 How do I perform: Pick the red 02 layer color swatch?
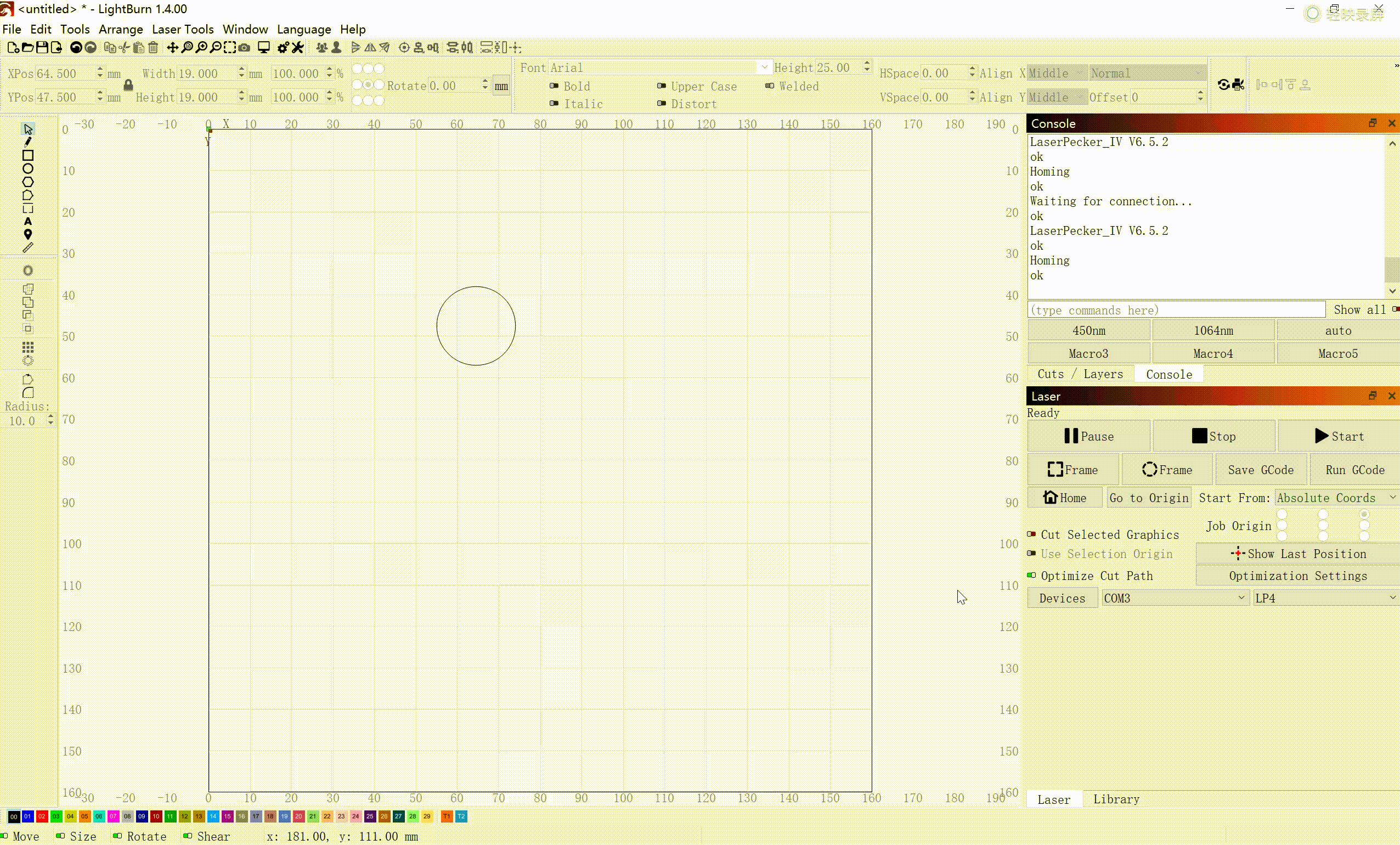click(x=42, y=816)
